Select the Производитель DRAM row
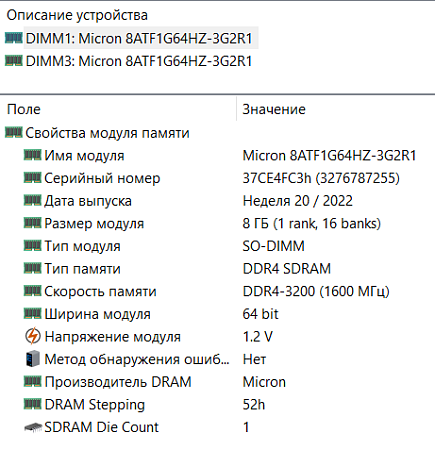The width and height of the screenshot is (435, 450). click(x=217, y=382)
